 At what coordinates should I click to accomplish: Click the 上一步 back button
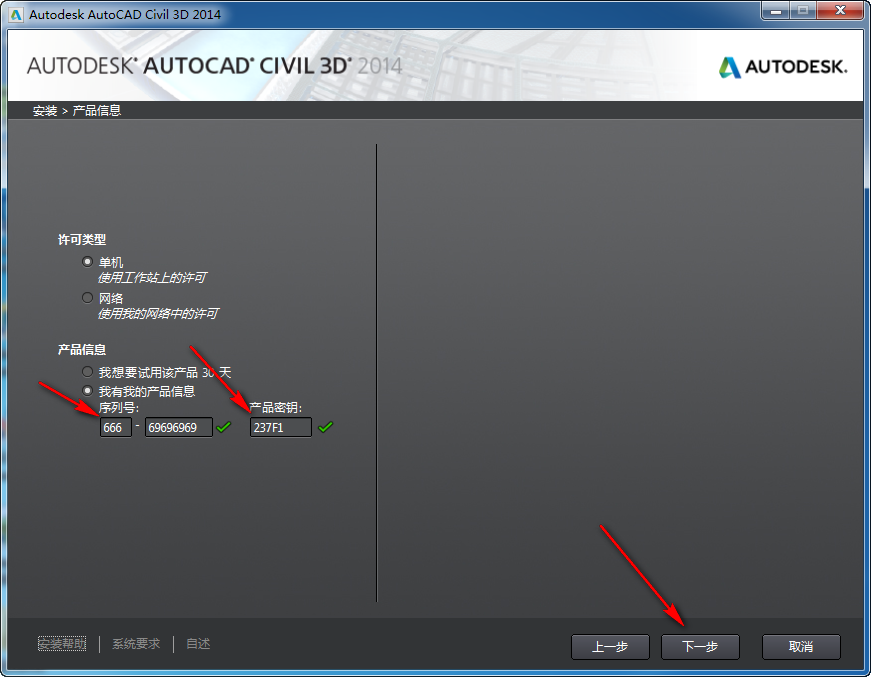[610, 647]
